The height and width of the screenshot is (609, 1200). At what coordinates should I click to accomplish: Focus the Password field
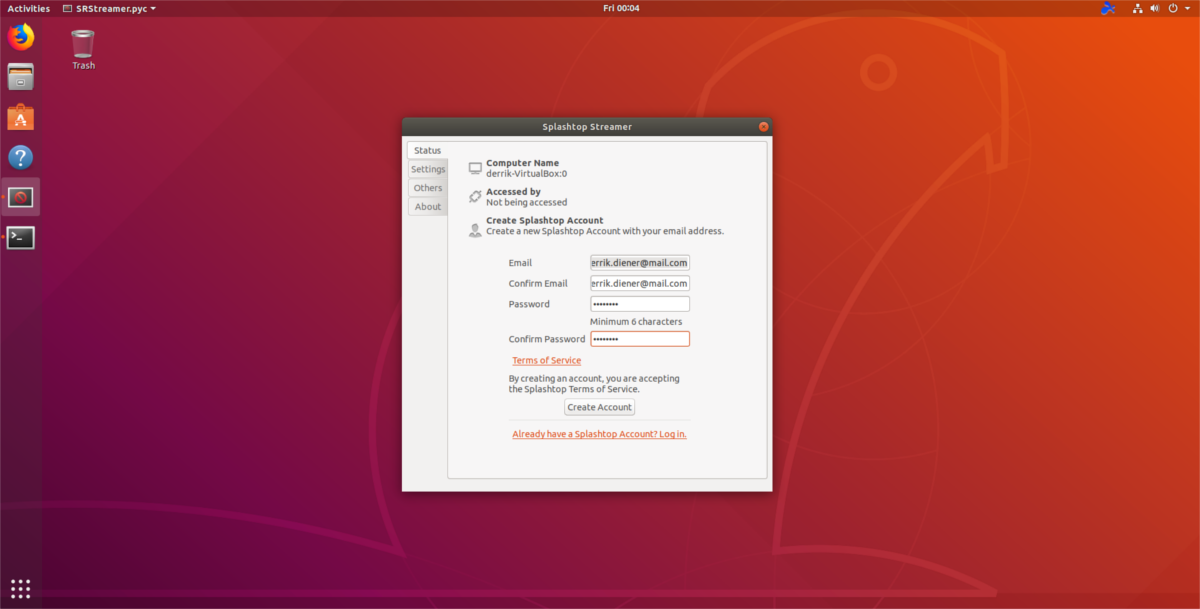tap(639, 304)
